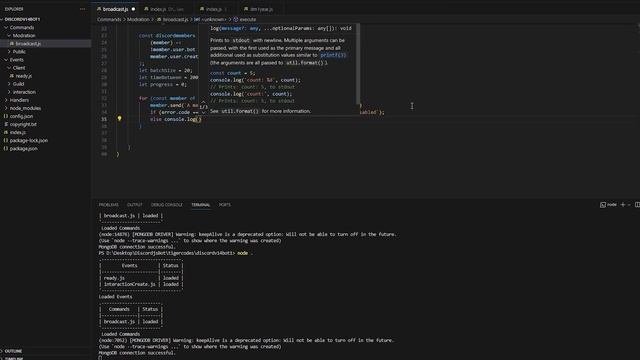Click the split terminal panel icon
The image size is (640, 360).
point(637,204)
